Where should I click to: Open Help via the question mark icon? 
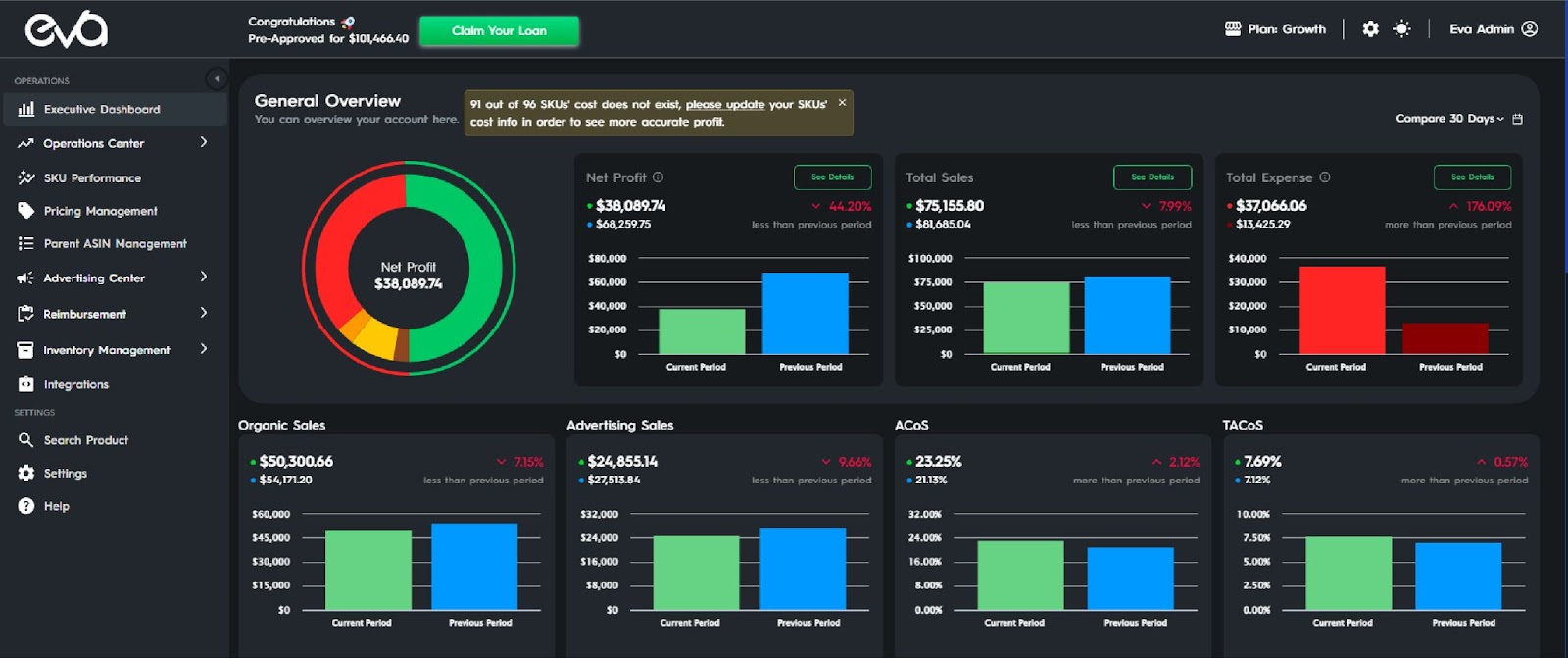[x=25, y=506]
